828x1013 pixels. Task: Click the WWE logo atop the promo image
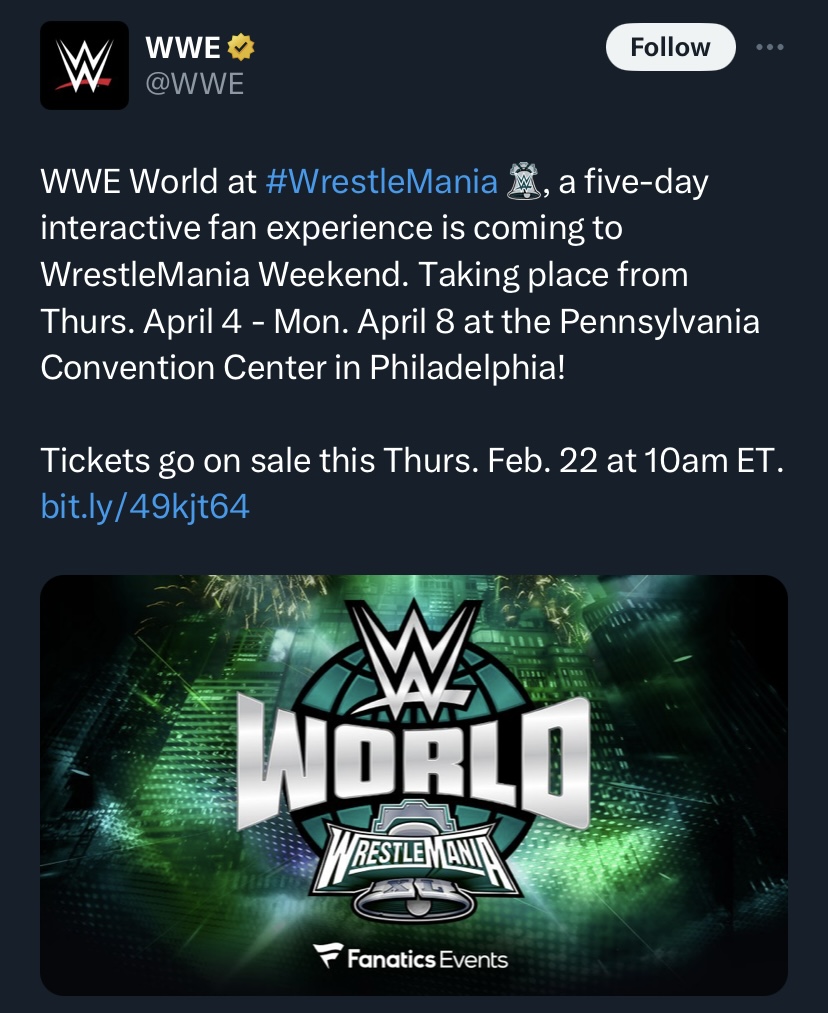[x=413, y=648]
